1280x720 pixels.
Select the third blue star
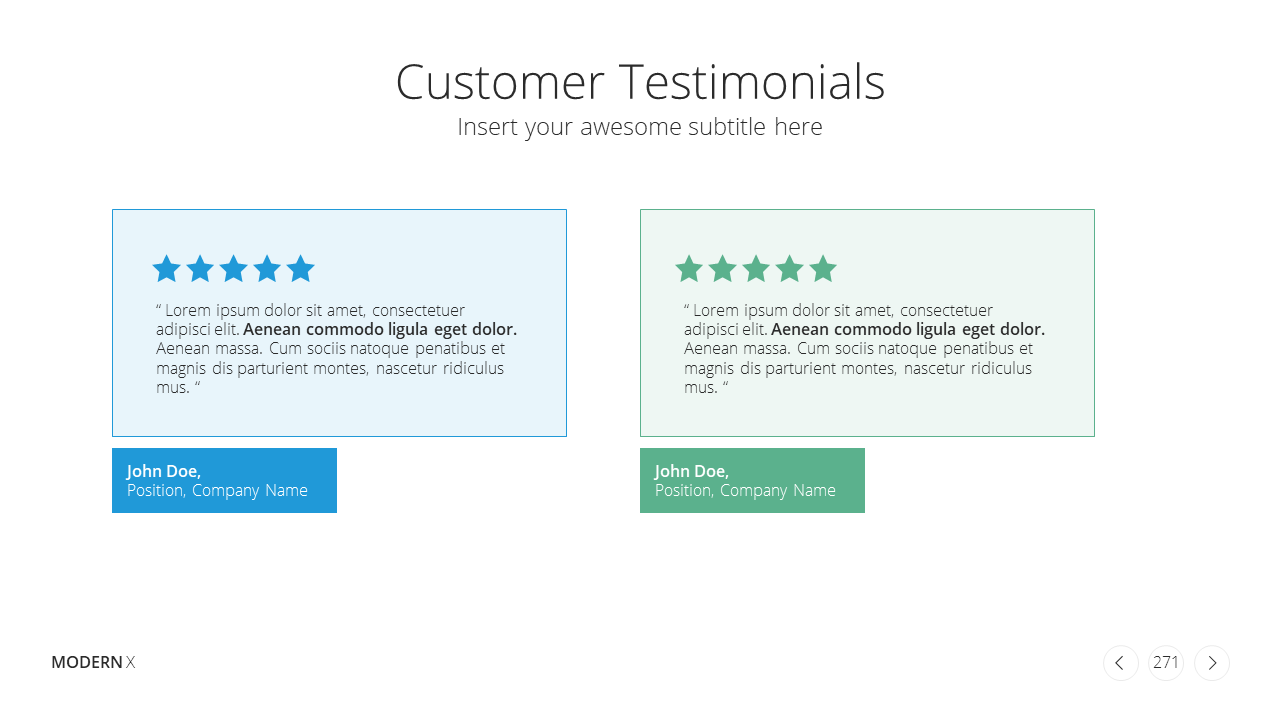(233, 268)
